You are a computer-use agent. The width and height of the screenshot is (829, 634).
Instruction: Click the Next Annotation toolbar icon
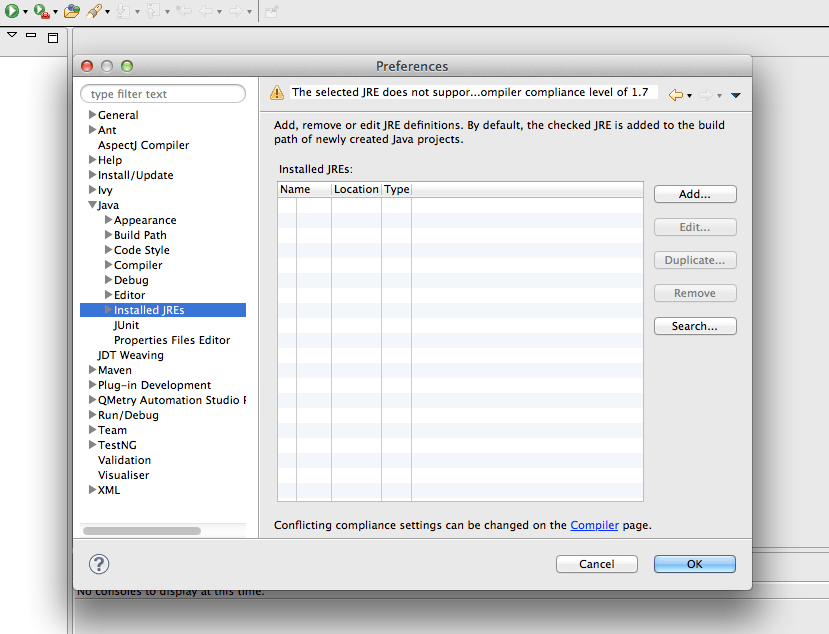123,11
